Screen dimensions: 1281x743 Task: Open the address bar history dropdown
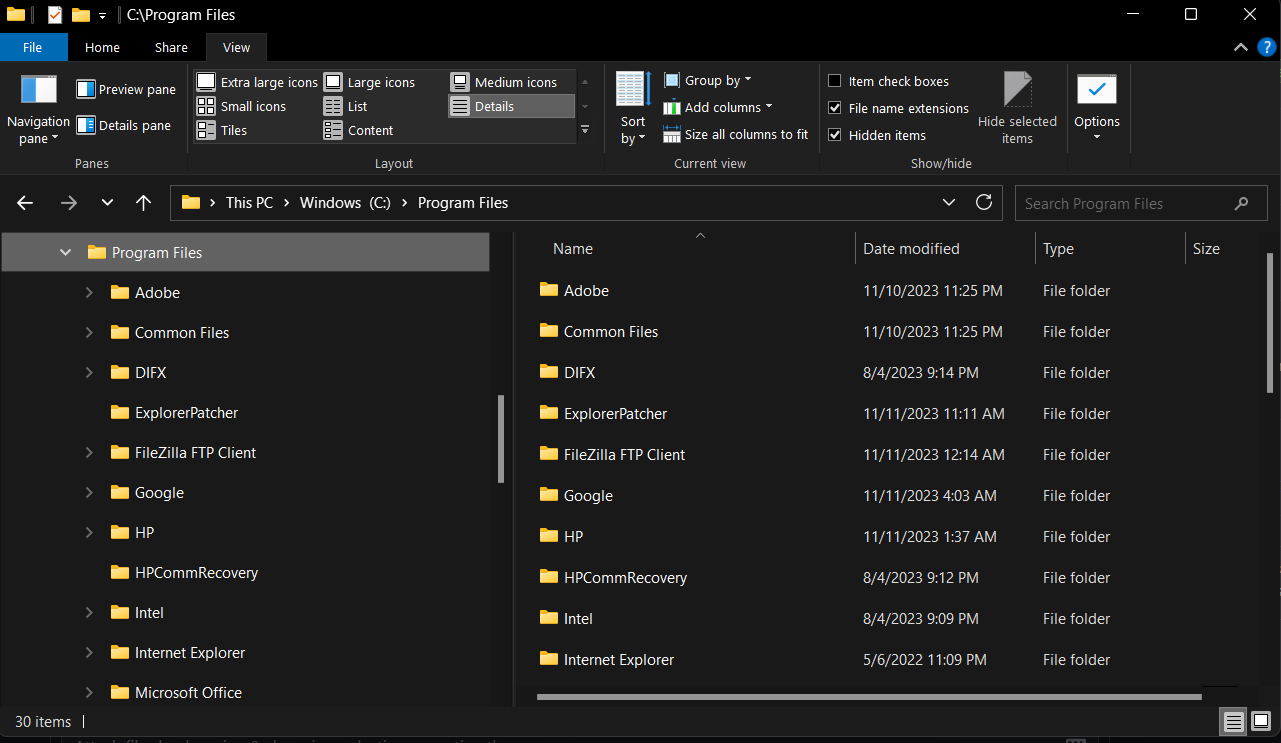tap(948, 202)
